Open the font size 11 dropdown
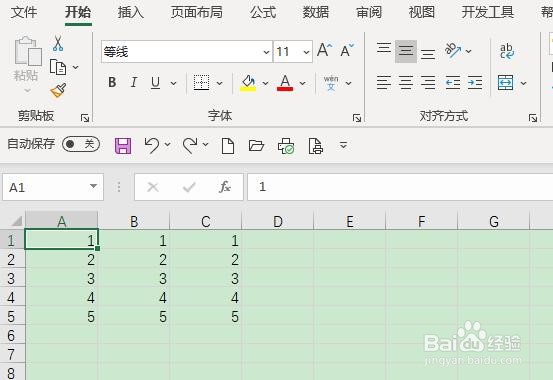The image size is (553, 380). (306, 52)
